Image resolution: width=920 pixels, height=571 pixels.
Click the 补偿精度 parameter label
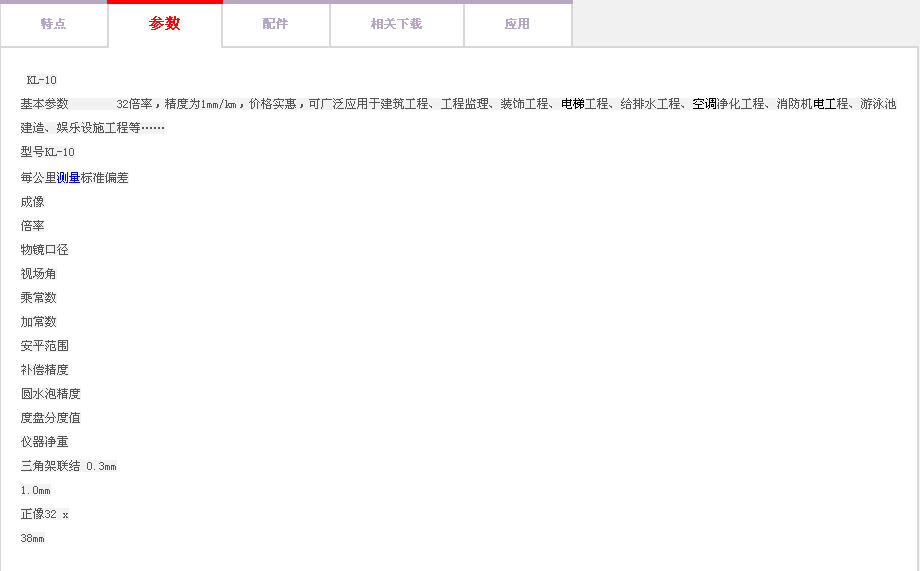[x=44, y=370]
